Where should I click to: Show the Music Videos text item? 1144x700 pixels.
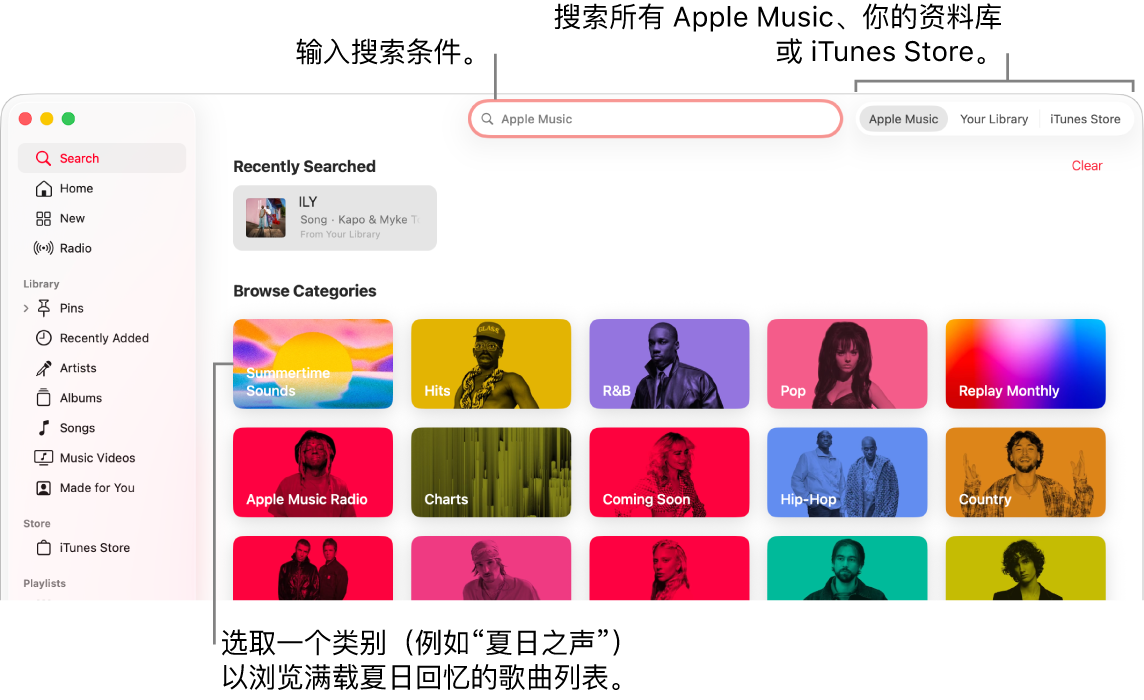98,458
